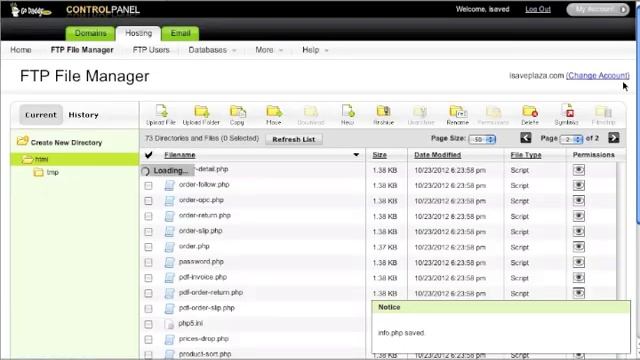
Task: Click the Rename toolbar icon
Action: [458, 111]
